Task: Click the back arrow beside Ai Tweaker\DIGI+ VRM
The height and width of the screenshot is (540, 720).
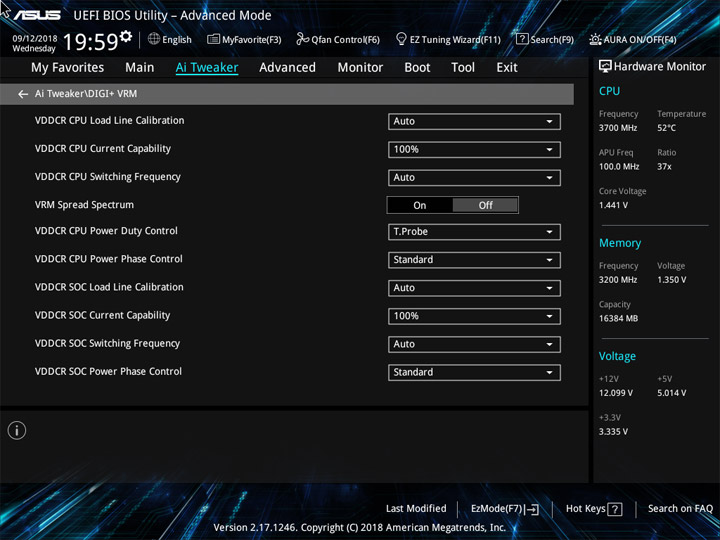Action: [22, 94]
